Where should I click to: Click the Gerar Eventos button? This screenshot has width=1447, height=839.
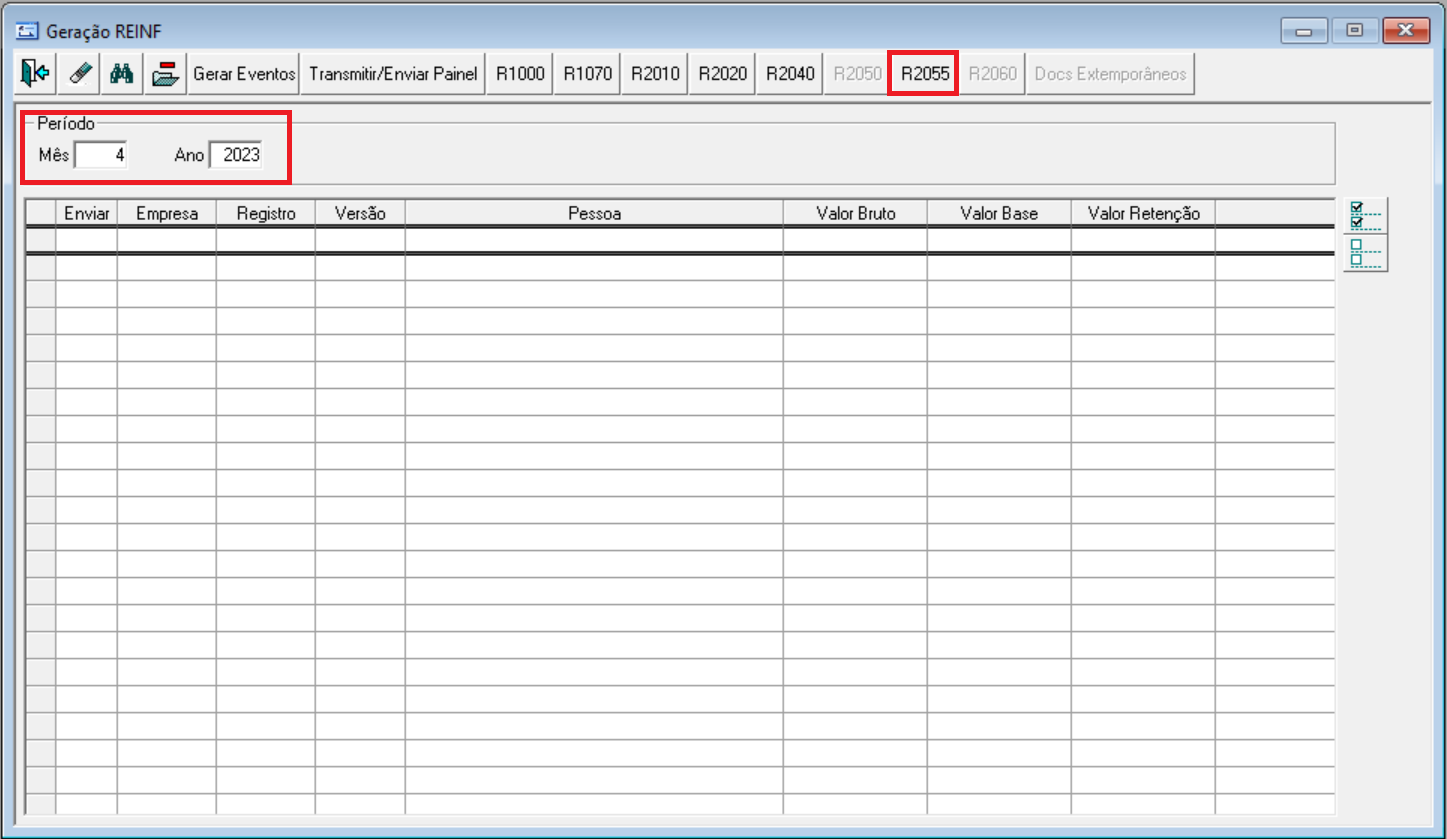(x=245, y=74)
